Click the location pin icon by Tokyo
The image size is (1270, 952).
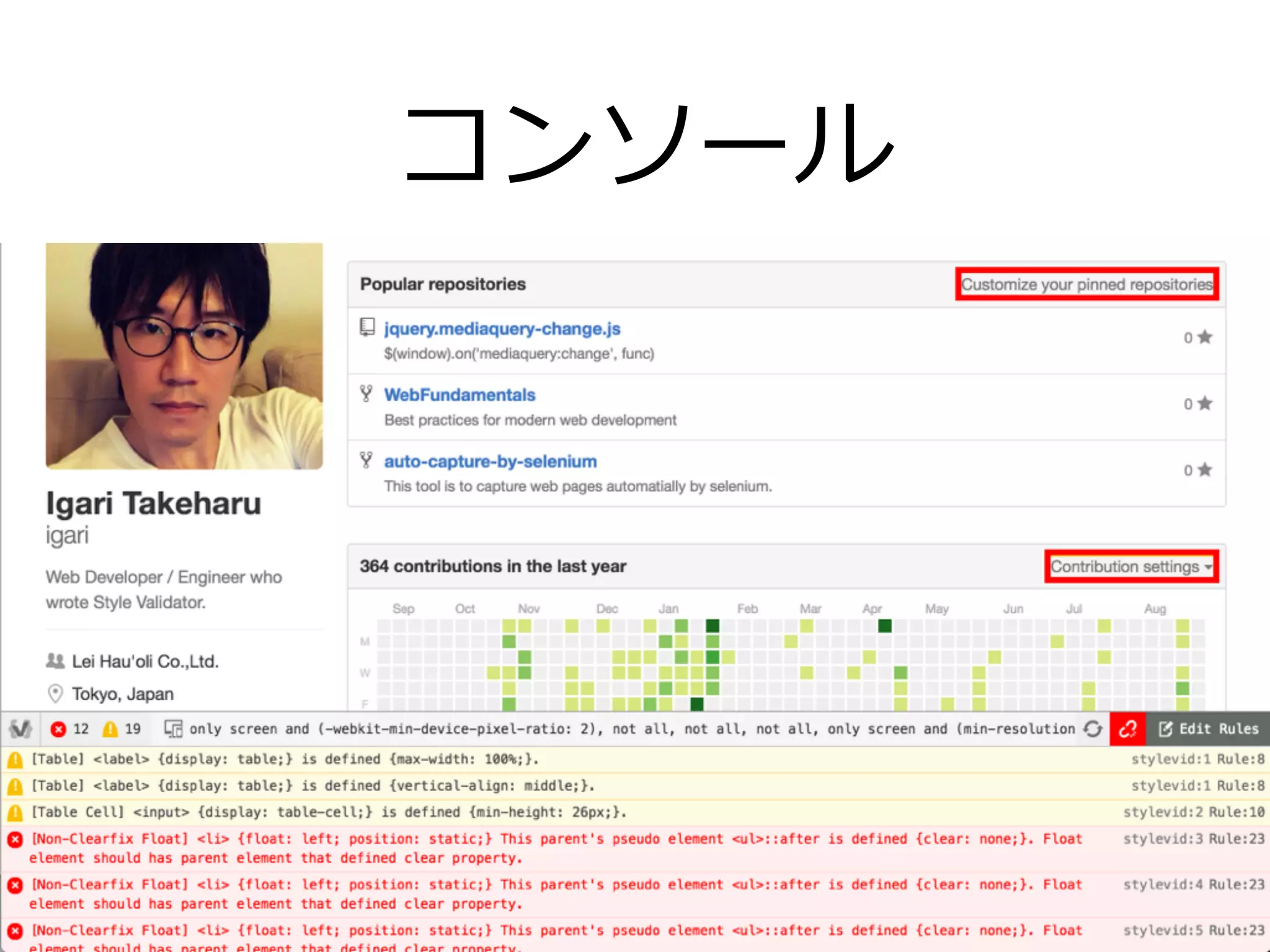pyautogui.click(x=55, y=693)
